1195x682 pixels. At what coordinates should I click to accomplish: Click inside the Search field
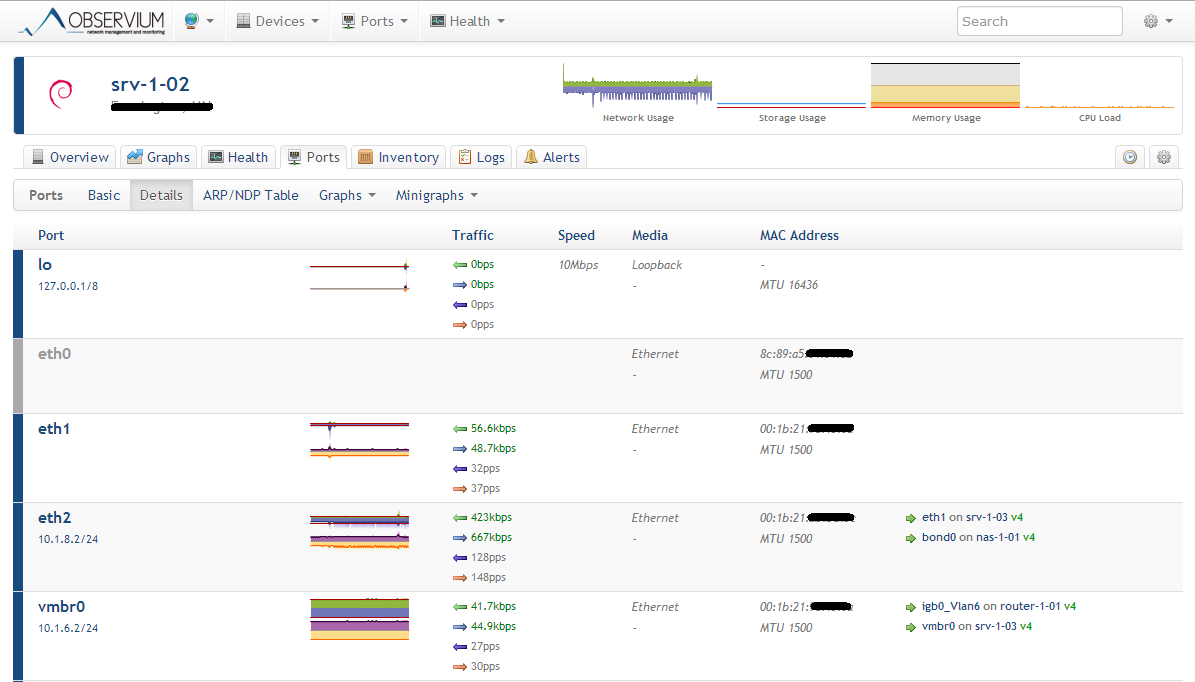(1039, 20)
